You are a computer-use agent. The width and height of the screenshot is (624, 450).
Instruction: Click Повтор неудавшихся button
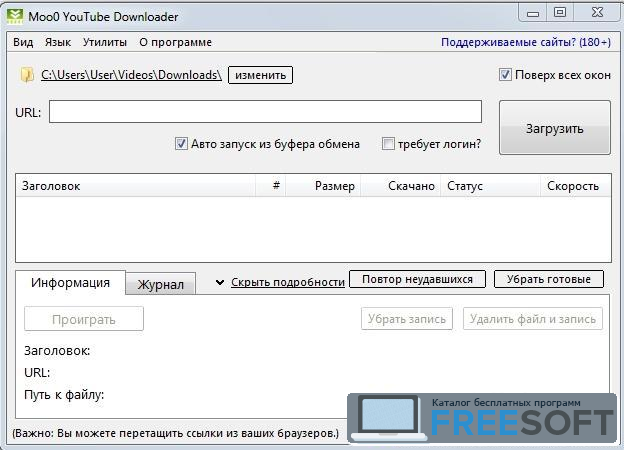[x=417, y=279]
